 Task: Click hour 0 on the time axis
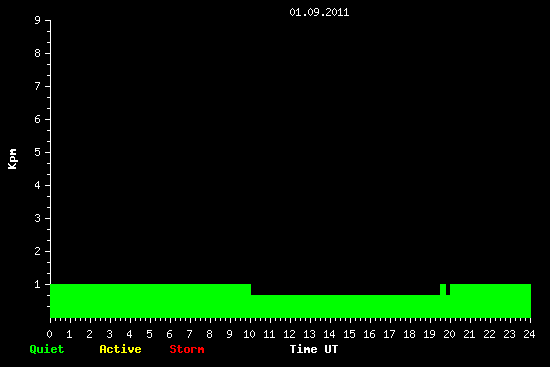pos(49,334)
